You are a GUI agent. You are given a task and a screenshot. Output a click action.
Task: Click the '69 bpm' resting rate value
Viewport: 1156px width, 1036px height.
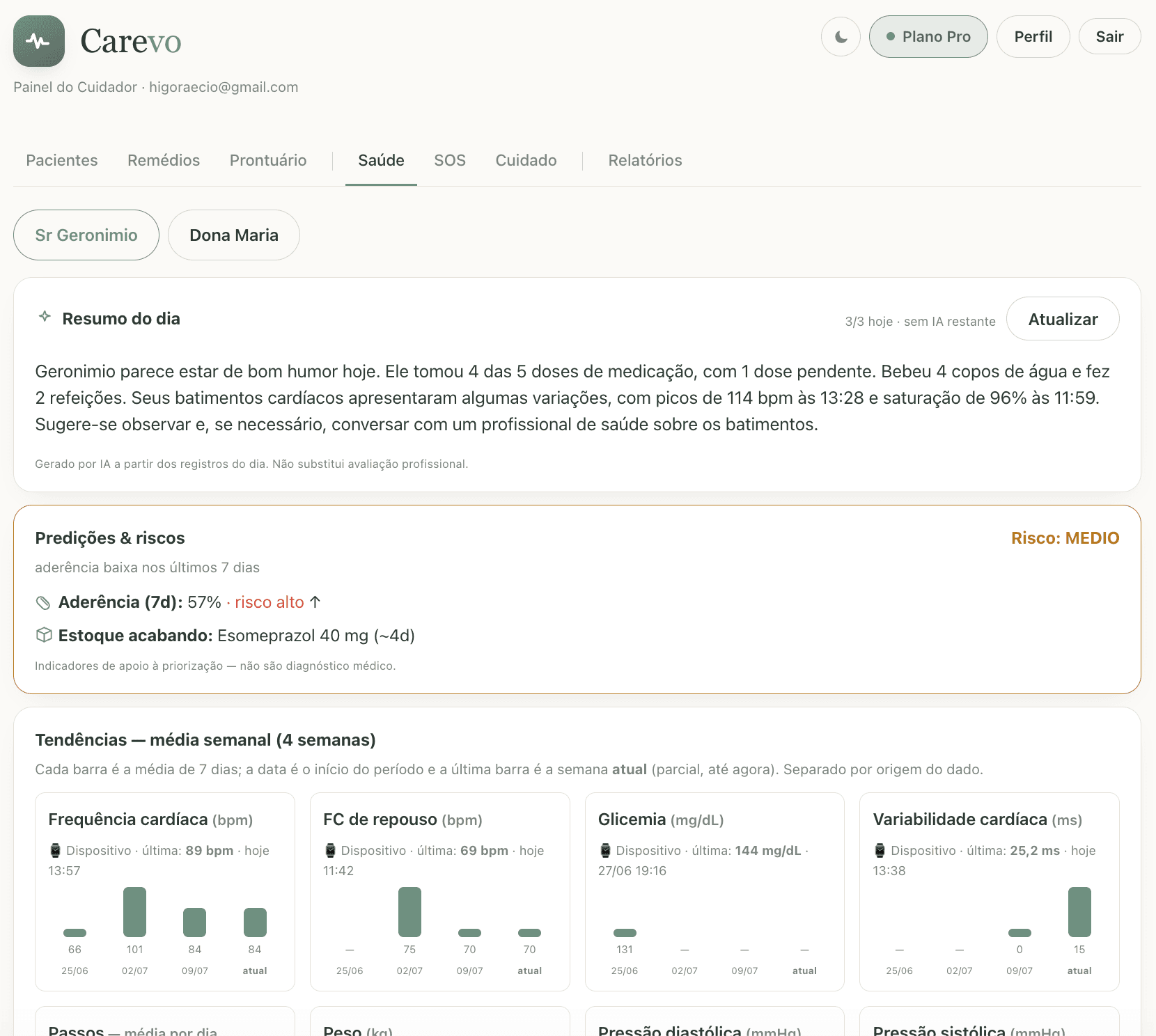(484, 851)
